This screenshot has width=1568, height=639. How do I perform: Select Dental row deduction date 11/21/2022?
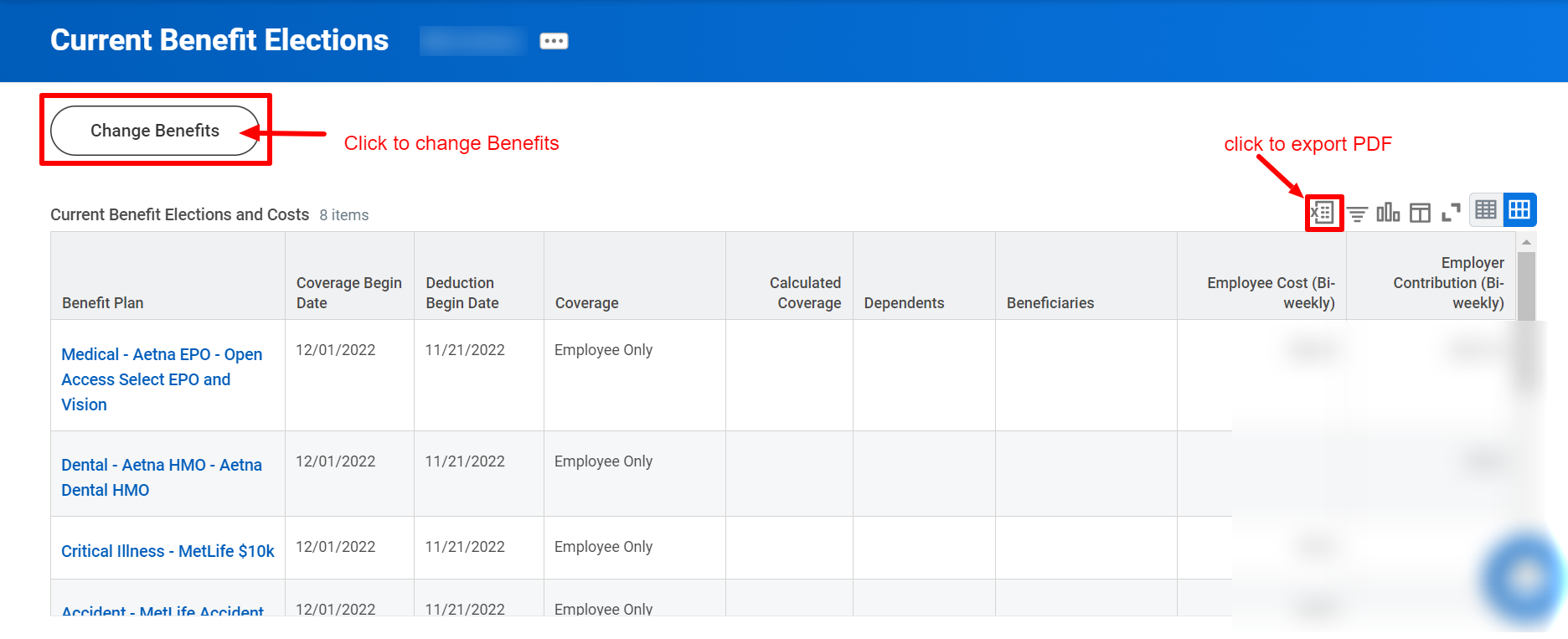click(465, 461)
